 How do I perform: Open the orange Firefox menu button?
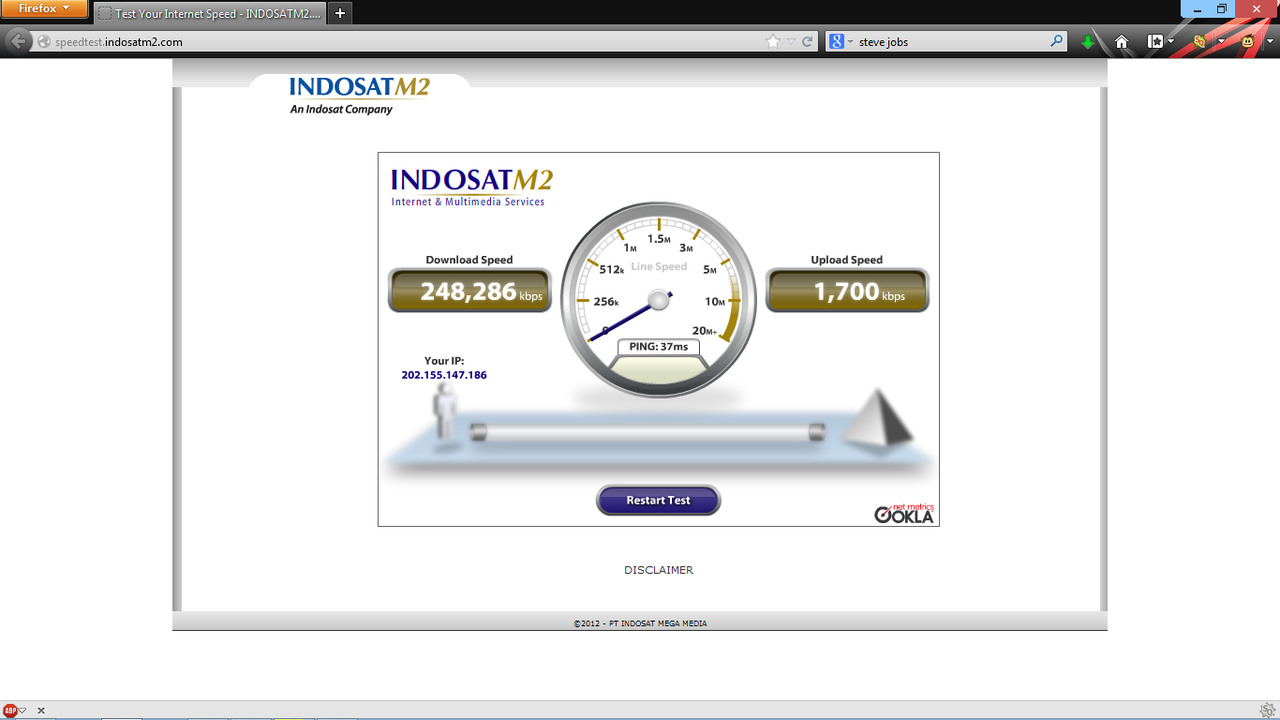[x=44, y=8]
